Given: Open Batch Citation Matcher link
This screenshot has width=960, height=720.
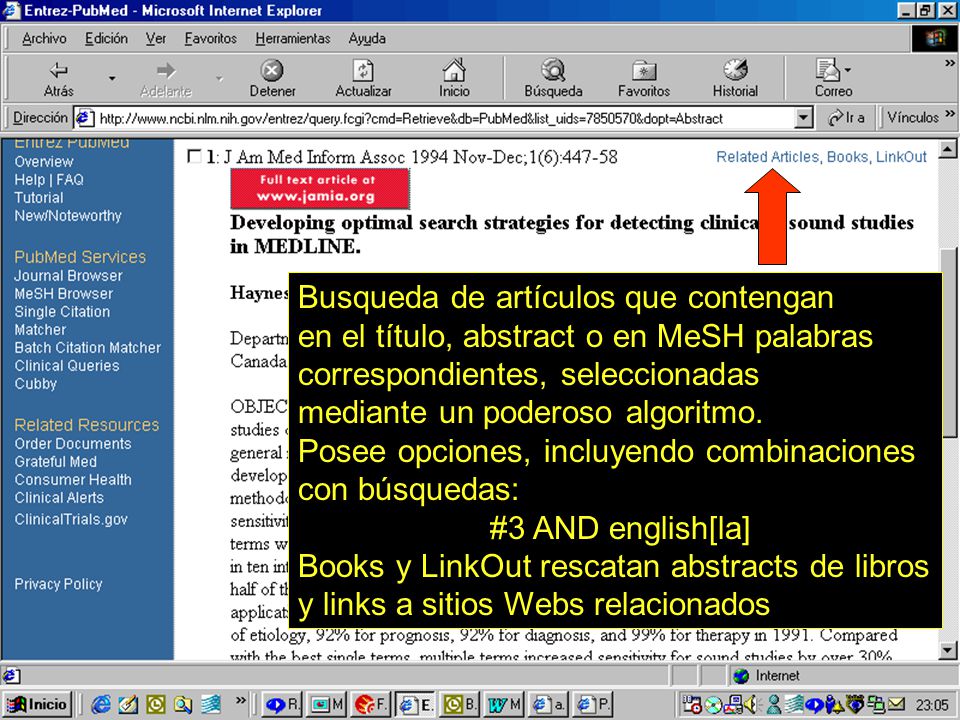Looking at the screenshot, I should 88,348.
